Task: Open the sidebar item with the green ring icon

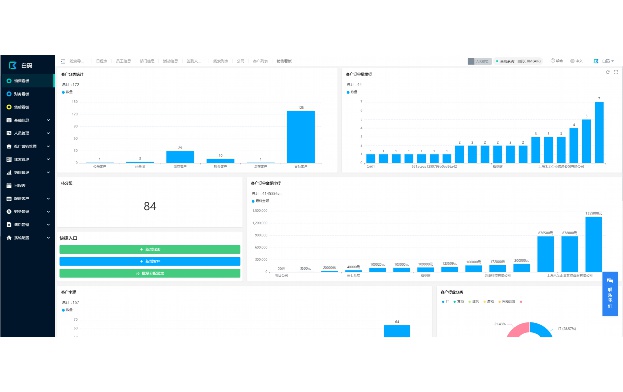Action: coord(27,81)
